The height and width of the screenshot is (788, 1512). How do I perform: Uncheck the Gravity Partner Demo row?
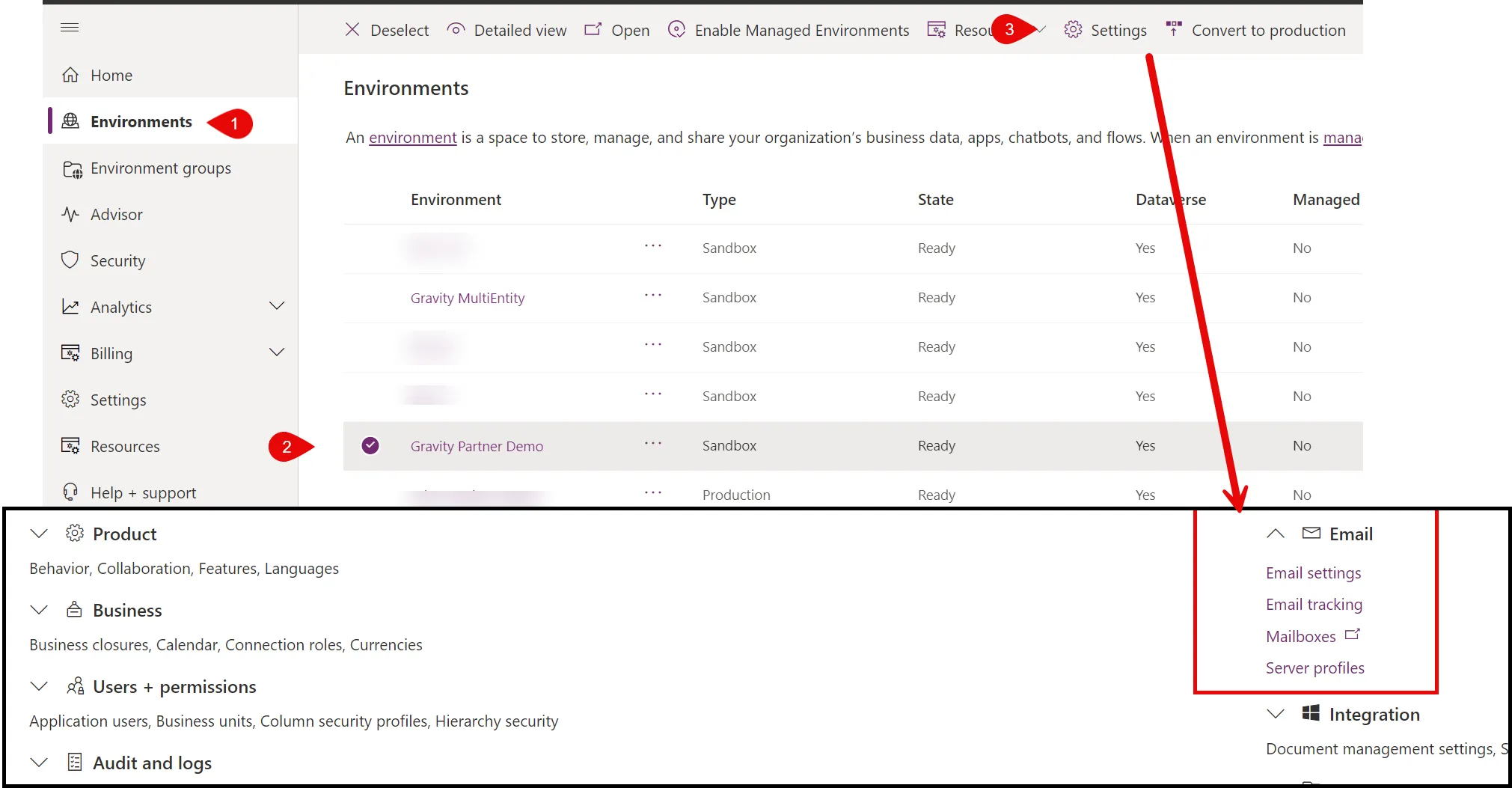click(x=370, y=445)
